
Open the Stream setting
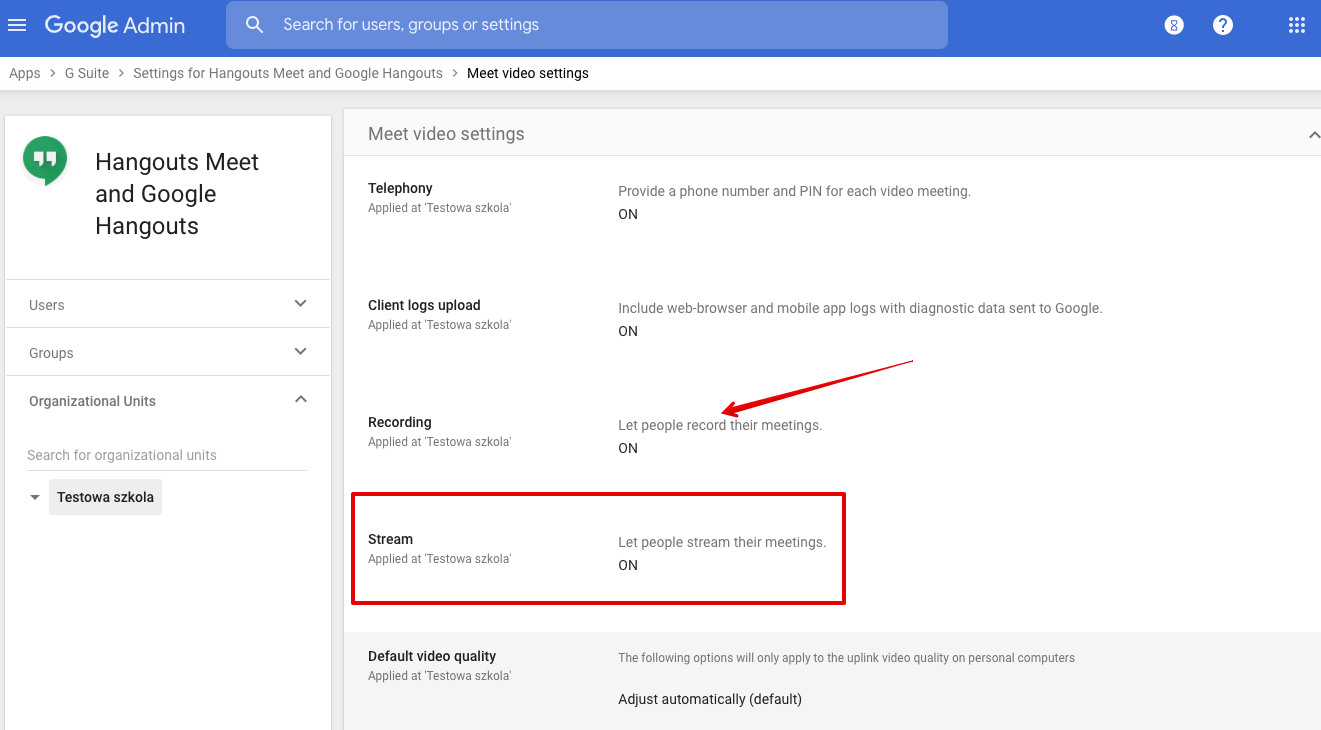(x=390, y=539)
